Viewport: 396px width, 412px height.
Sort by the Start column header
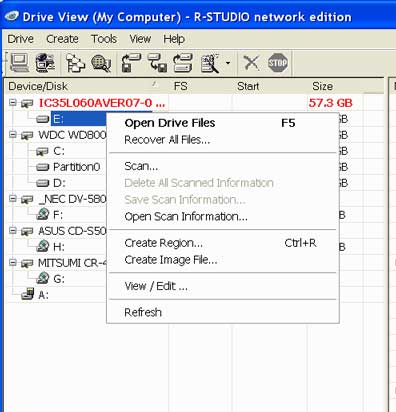[x=269, y=86]
